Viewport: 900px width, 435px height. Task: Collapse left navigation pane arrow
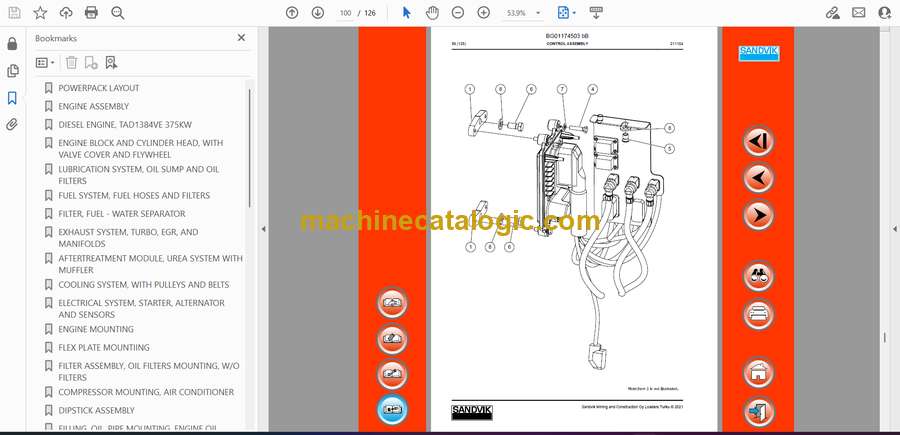(263, 229)
